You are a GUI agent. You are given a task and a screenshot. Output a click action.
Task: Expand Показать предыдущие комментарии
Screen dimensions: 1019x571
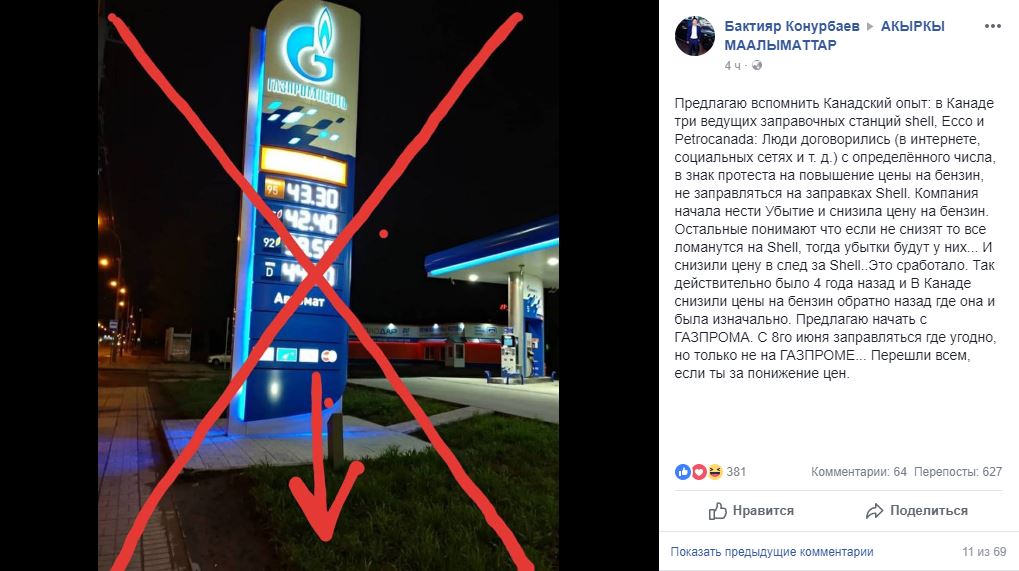[x=771, y=552]
